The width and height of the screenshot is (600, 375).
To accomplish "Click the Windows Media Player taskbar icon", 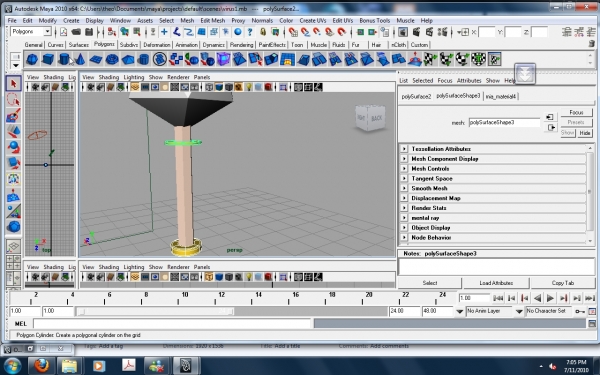I will point(98,366).
